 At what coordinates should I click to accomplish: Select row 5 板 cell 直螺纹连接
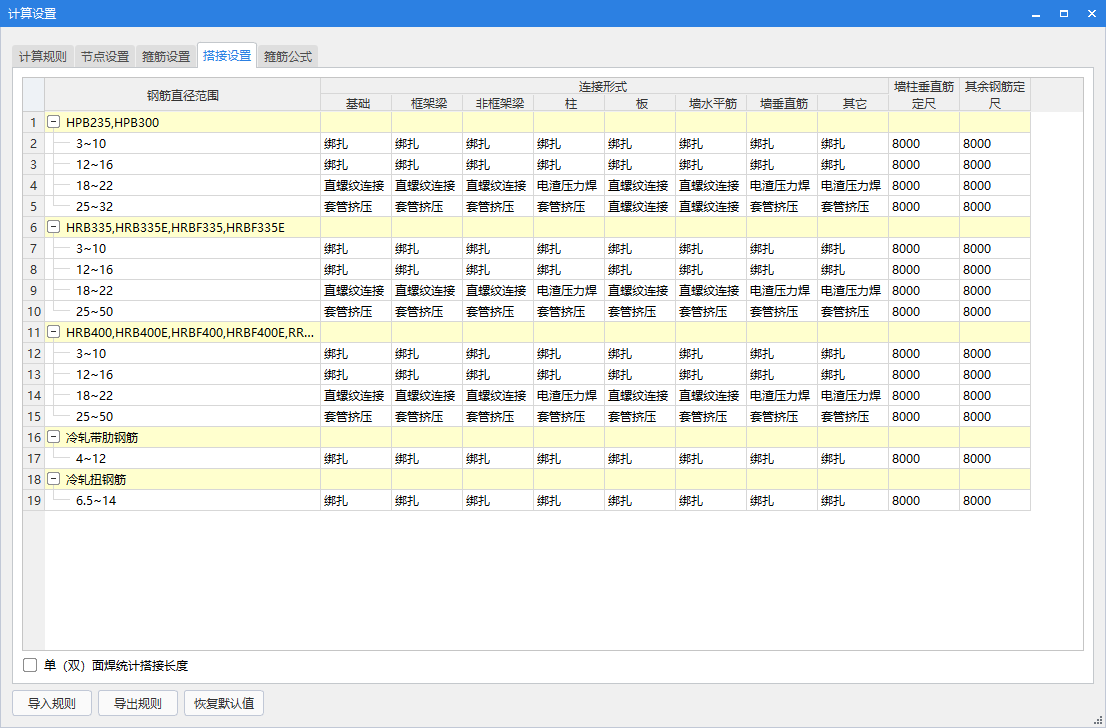(640, 207)
